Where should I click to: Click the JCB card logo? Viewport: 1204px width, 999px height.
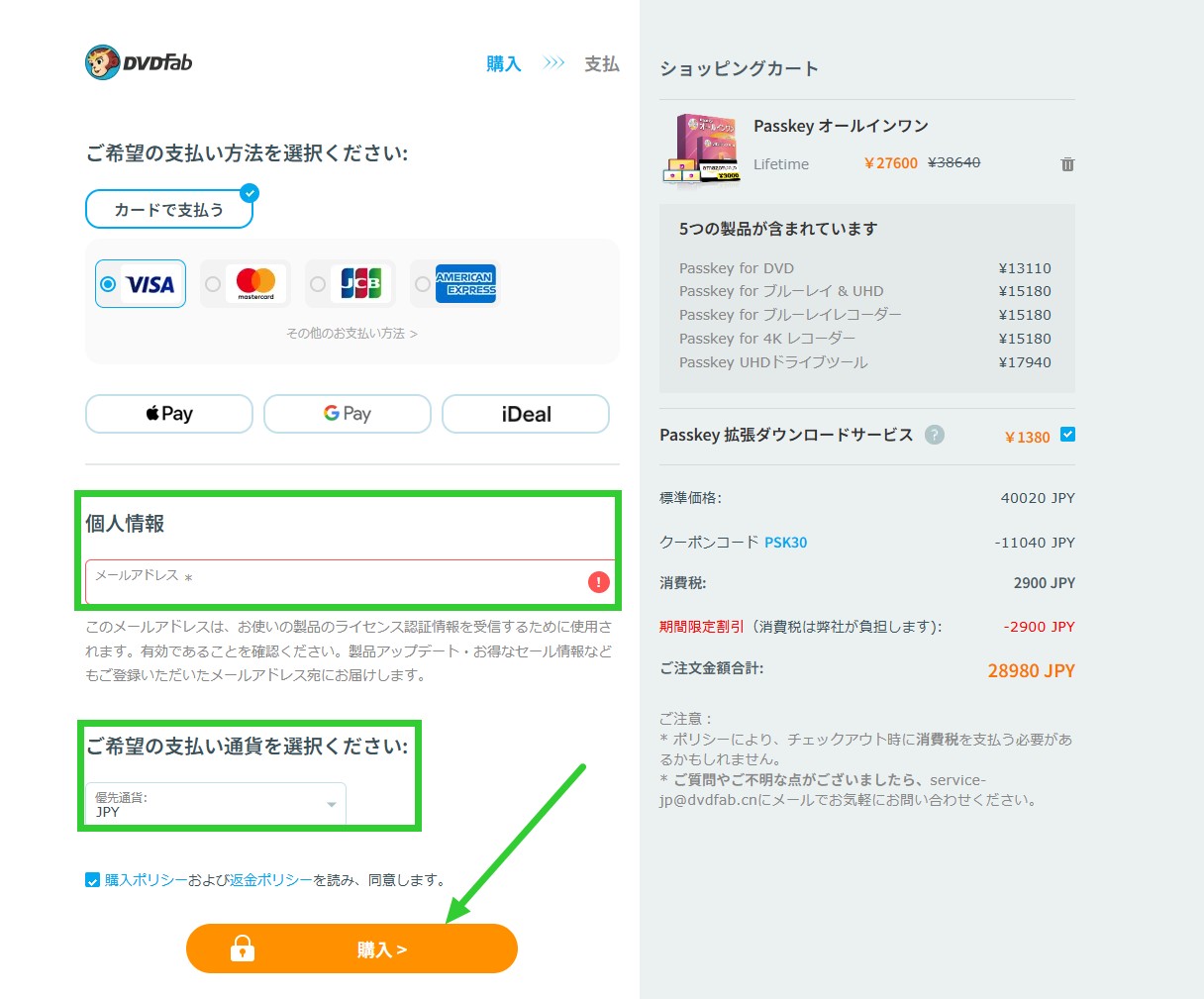[360, 284]
